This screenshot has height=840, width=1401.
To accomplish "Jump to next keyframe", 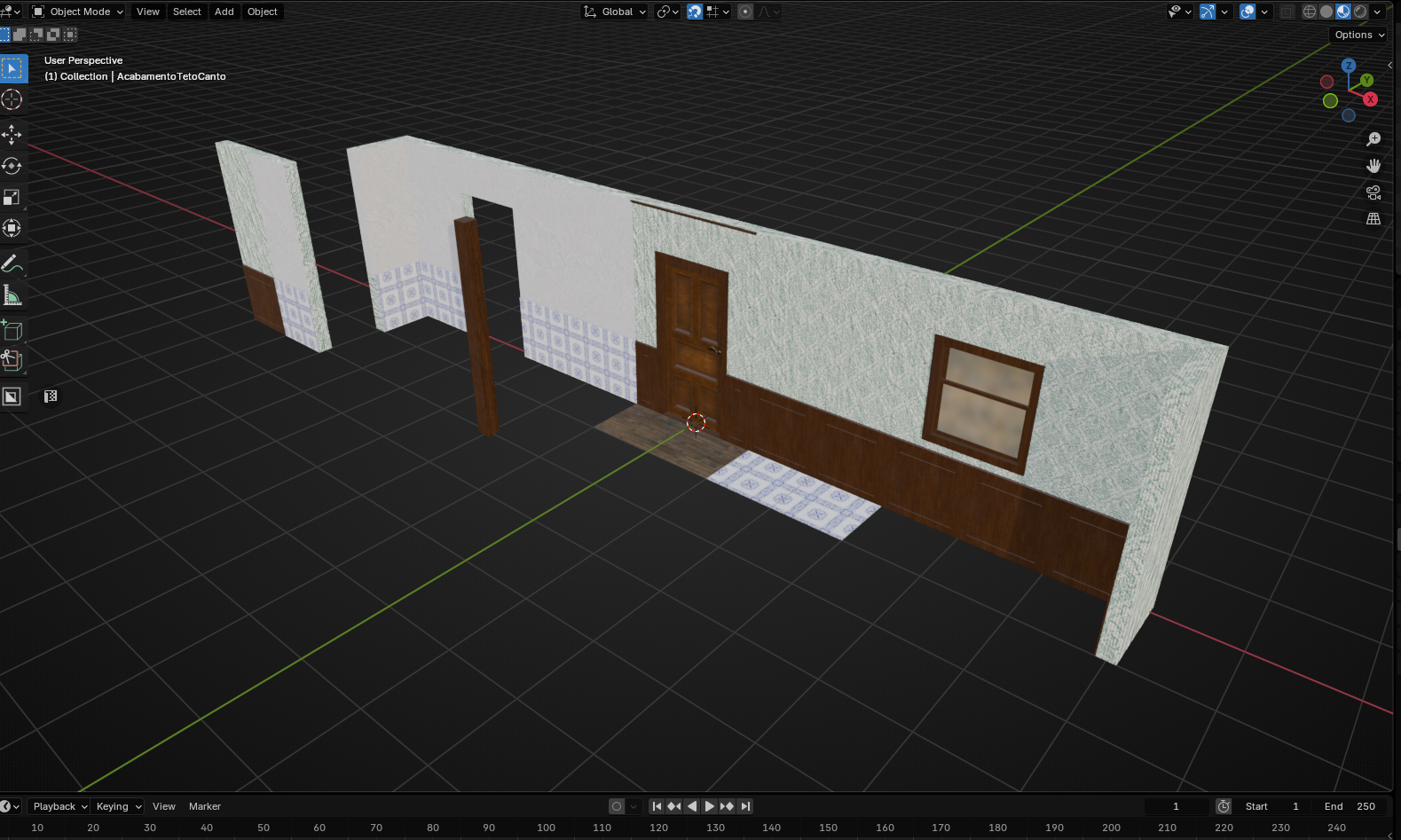I will tap(728, 806).
